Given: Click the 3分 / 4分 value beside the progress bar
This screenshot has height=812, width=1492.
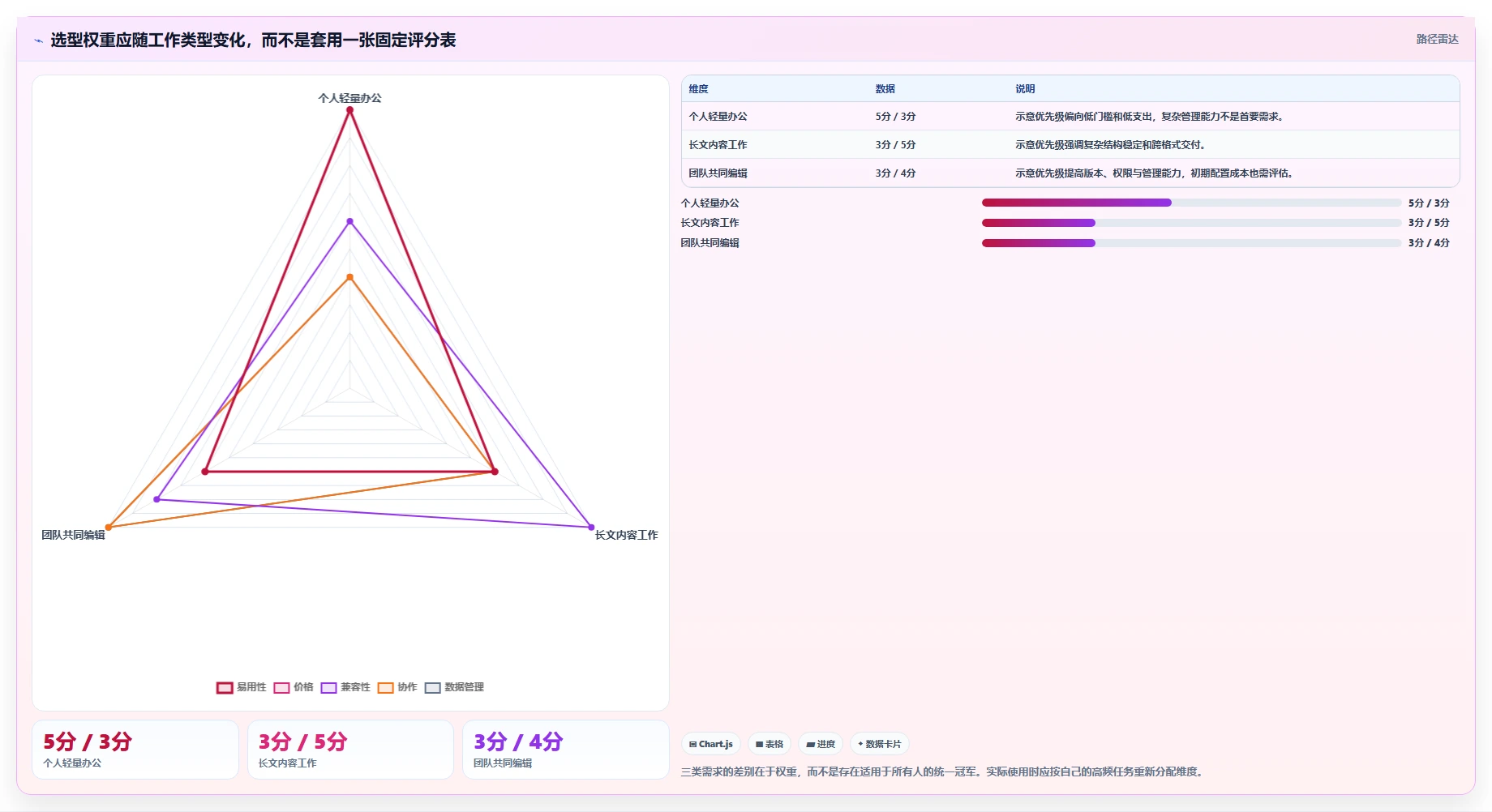Looking at the screenshot, I should 1429,243.
